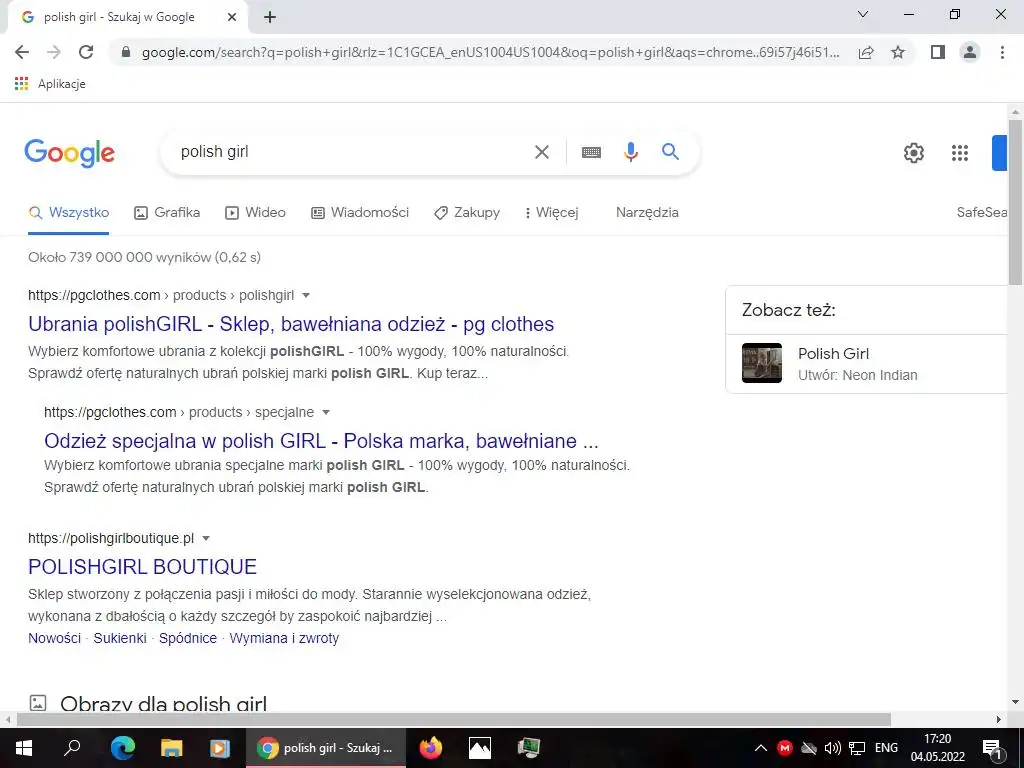Bookmark this tab with star icon
The width and height of the screenshot is (1024, 768).
898,52
